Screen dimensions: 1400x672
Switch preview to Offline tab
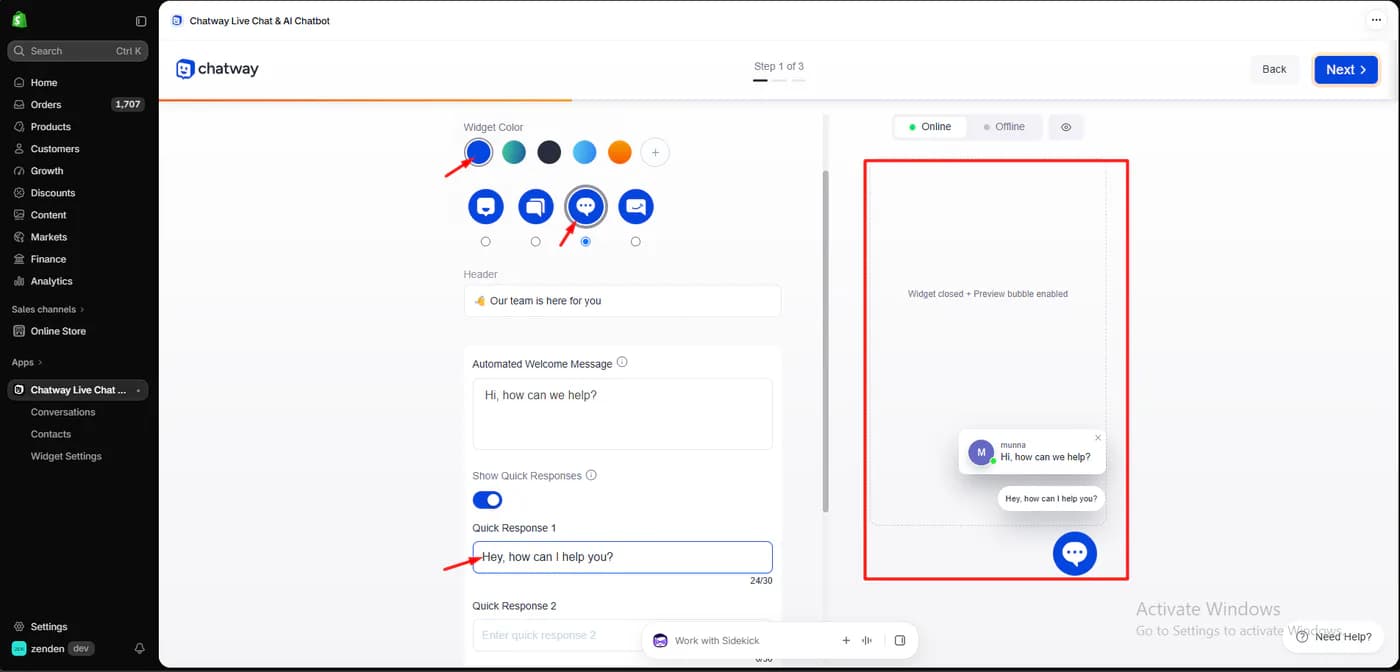click(1004, 127)
